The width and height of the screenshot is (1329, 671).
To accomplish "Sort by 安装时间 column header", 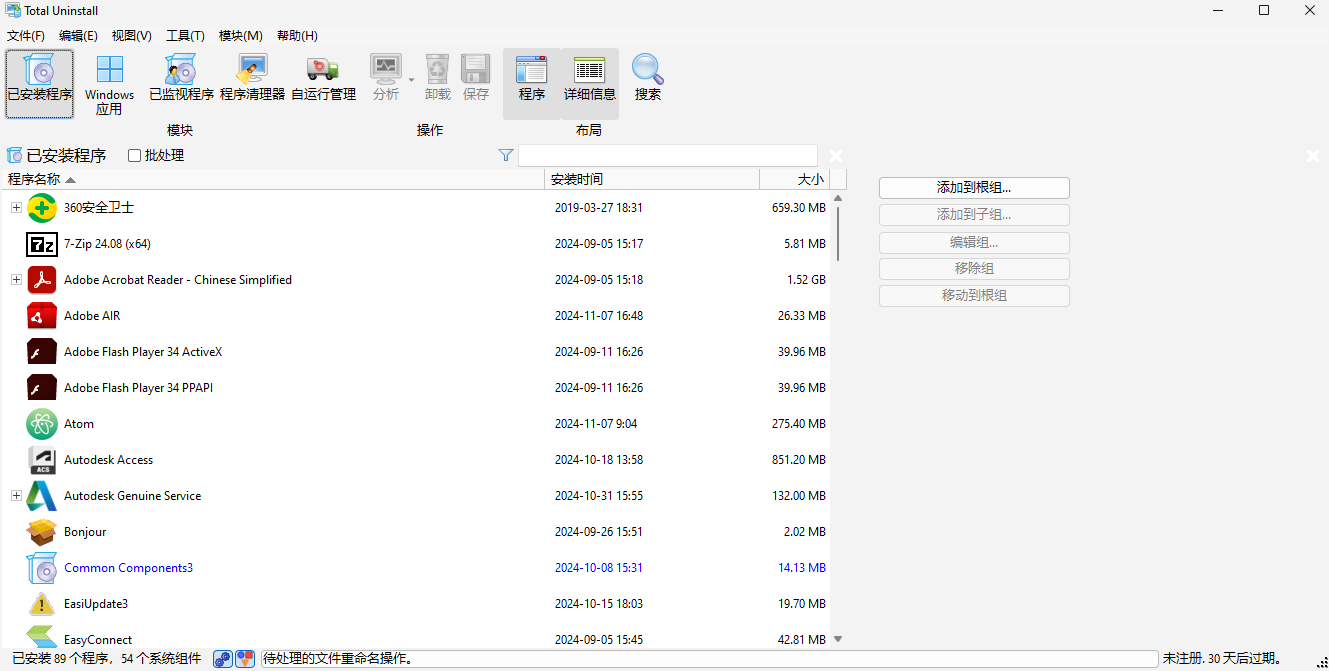I will (652, 179).
